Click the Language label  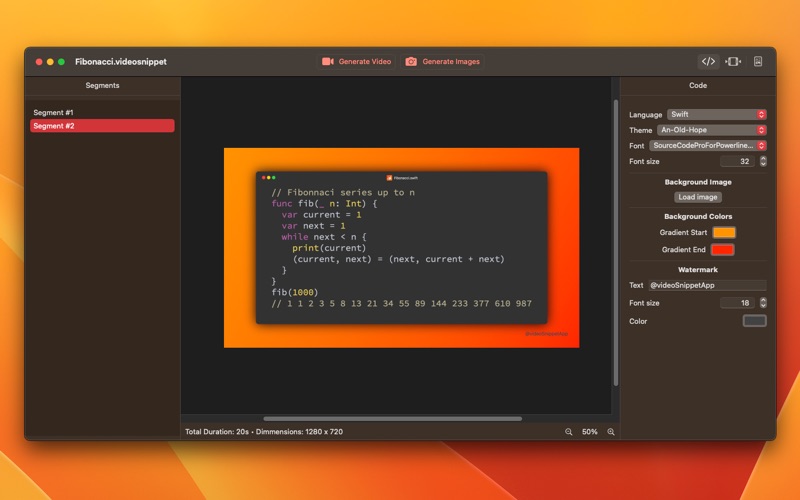(x=645, y=115)
